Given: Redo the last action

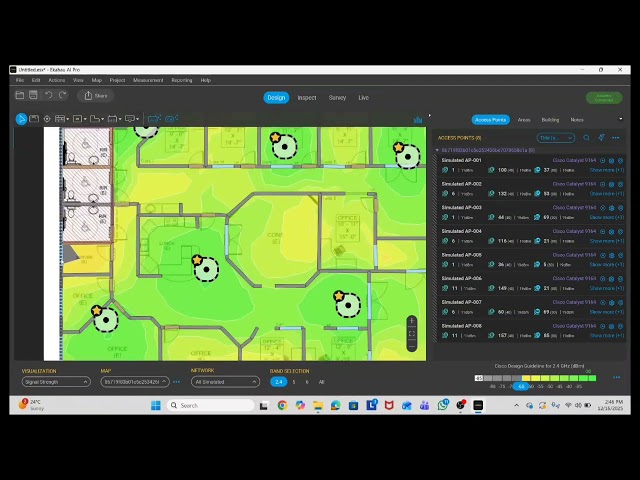Looking at the screenshot, I should point(62,95).
